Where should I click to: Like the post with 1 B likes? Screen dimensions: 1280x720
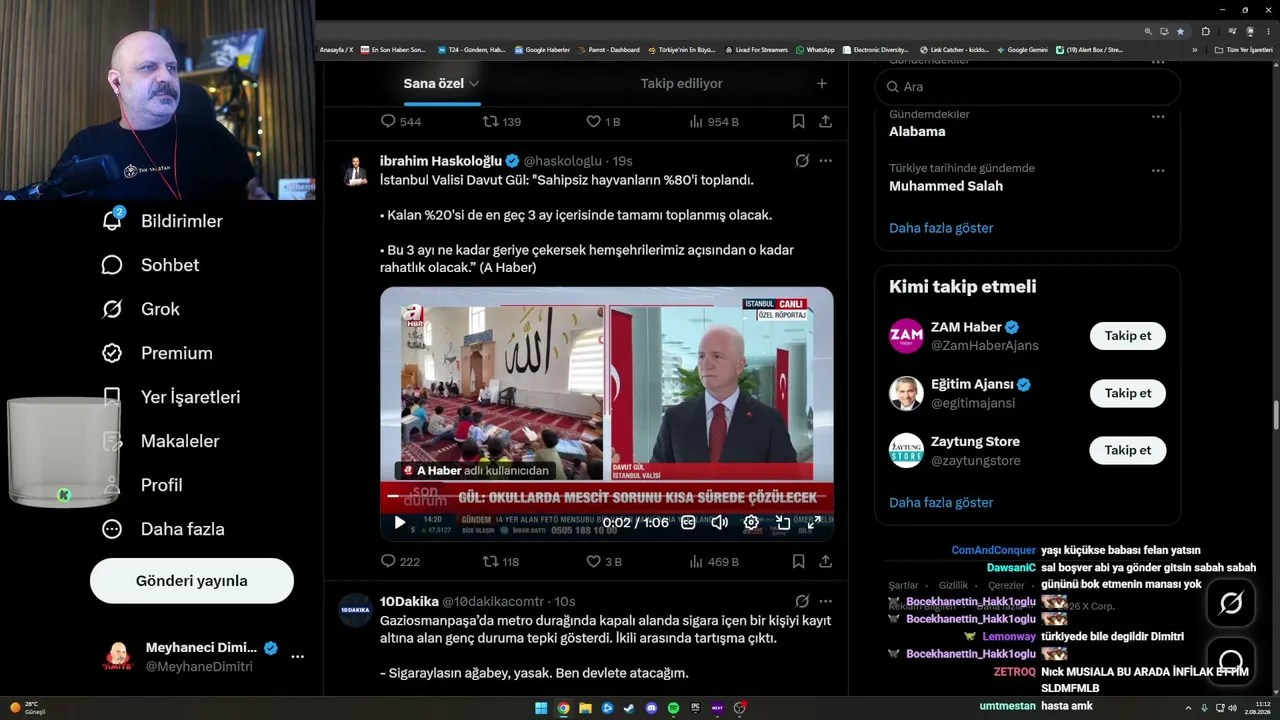tap(603, 122)
